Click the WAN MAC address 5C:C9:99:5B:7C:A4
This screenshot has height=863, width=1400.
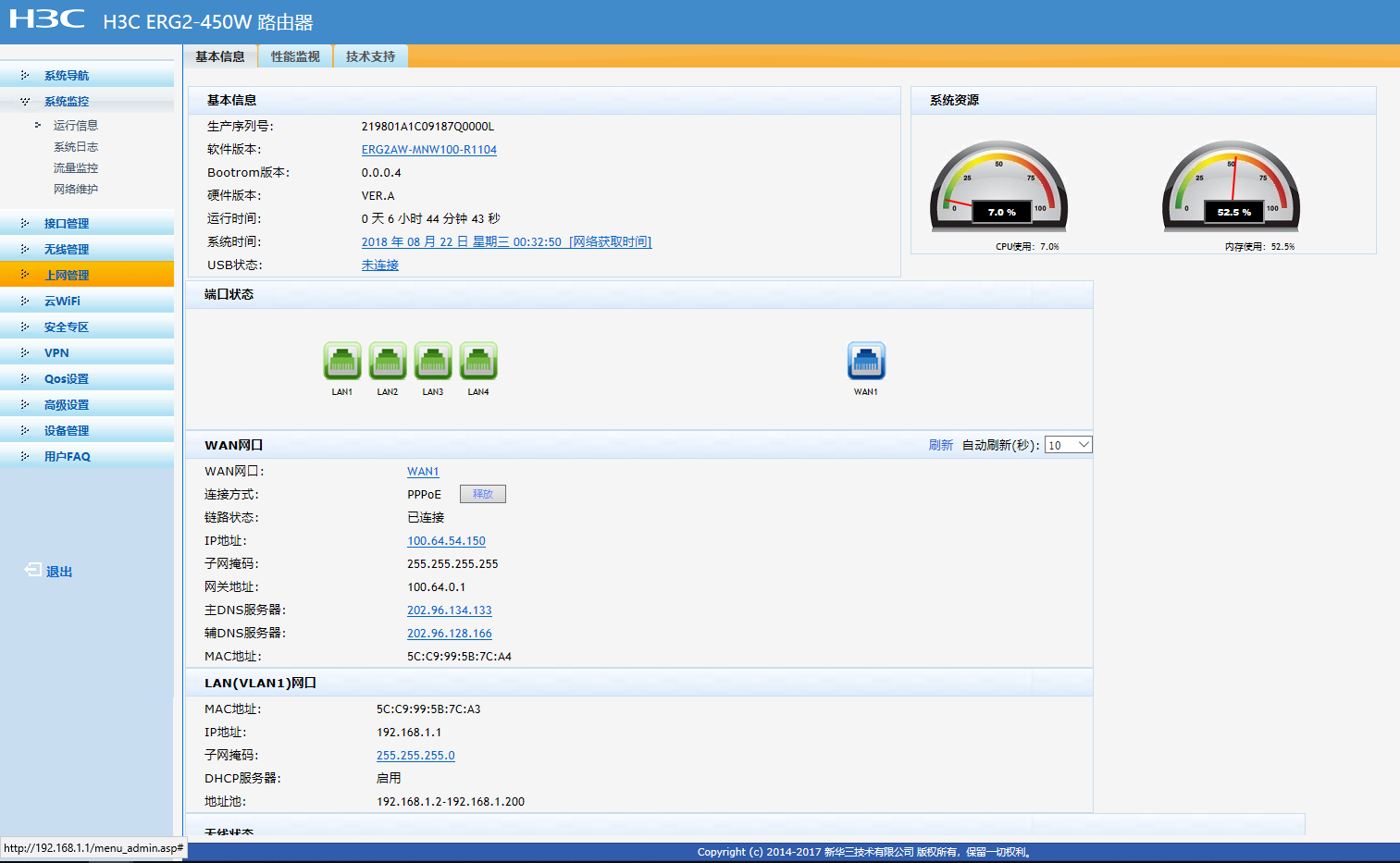coord(459,656)
